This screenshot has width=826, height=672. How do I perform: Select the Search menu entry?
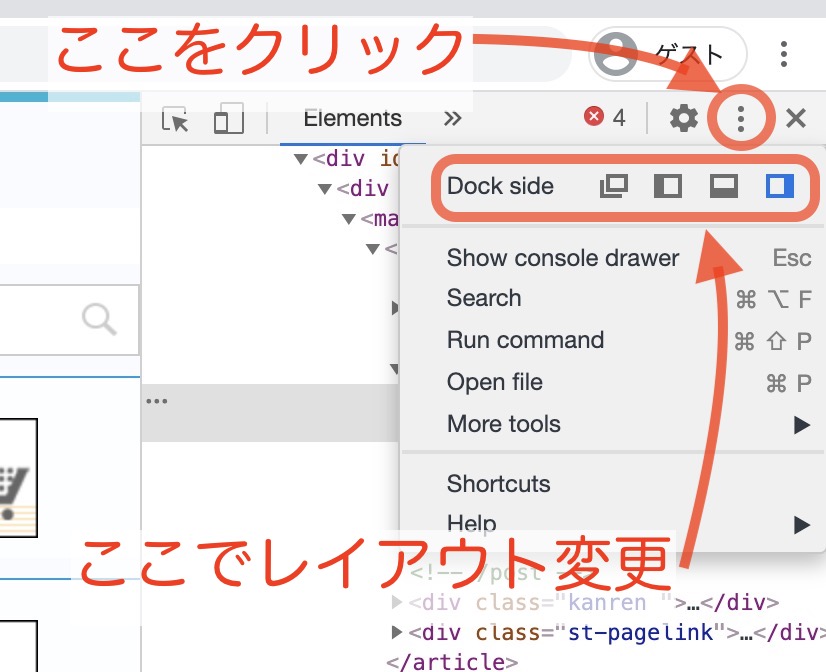click(x=613, y=299)
